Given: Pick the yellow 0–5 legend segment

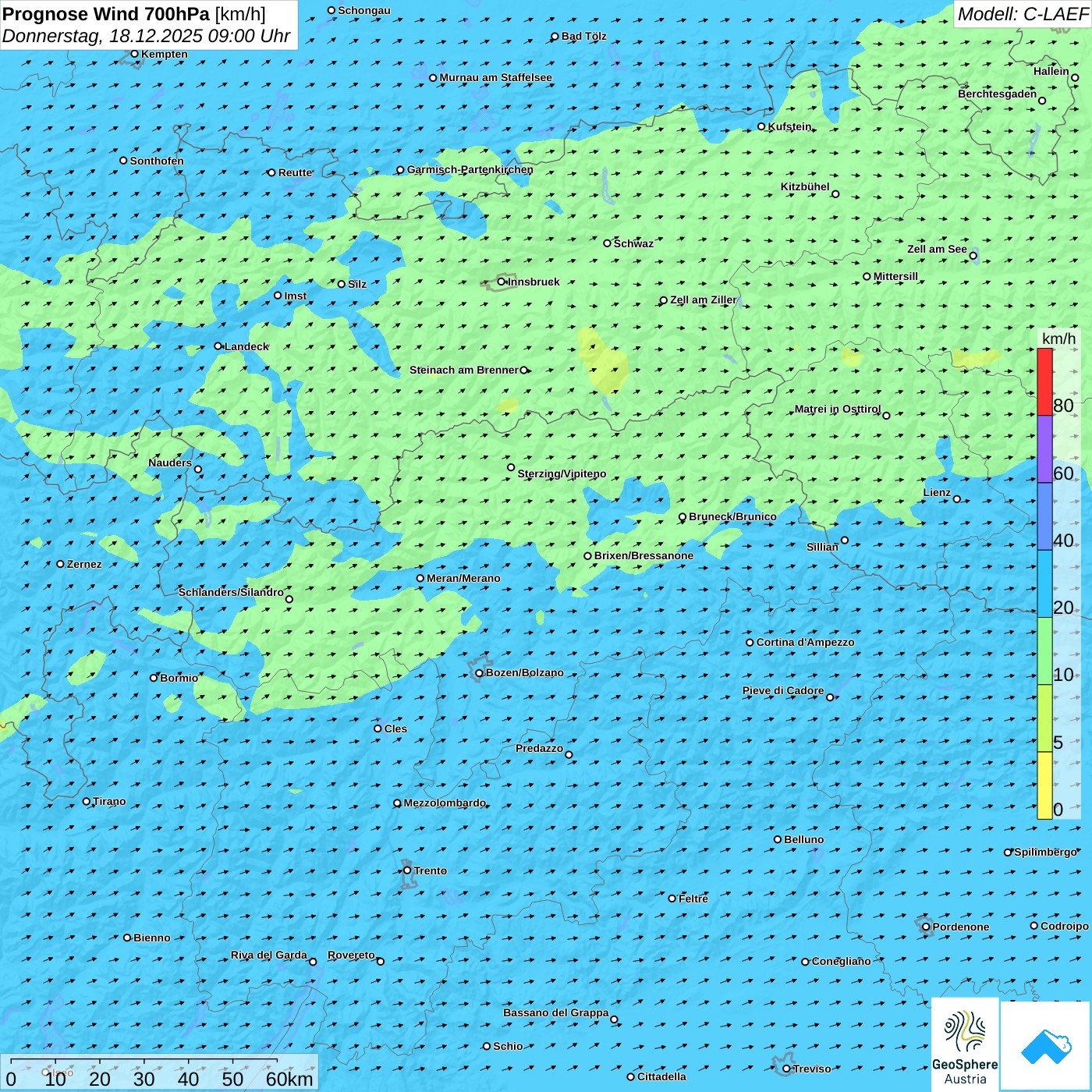Looking at the screenshot, I should coord(1044,785).
